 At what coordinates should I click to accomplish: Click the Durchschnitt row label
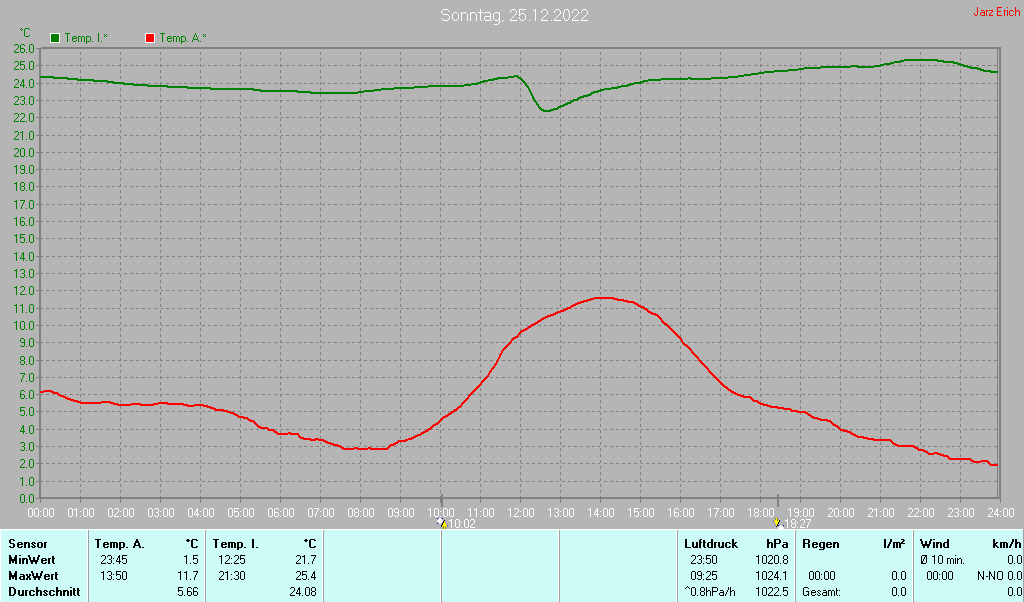pos(44,592)
